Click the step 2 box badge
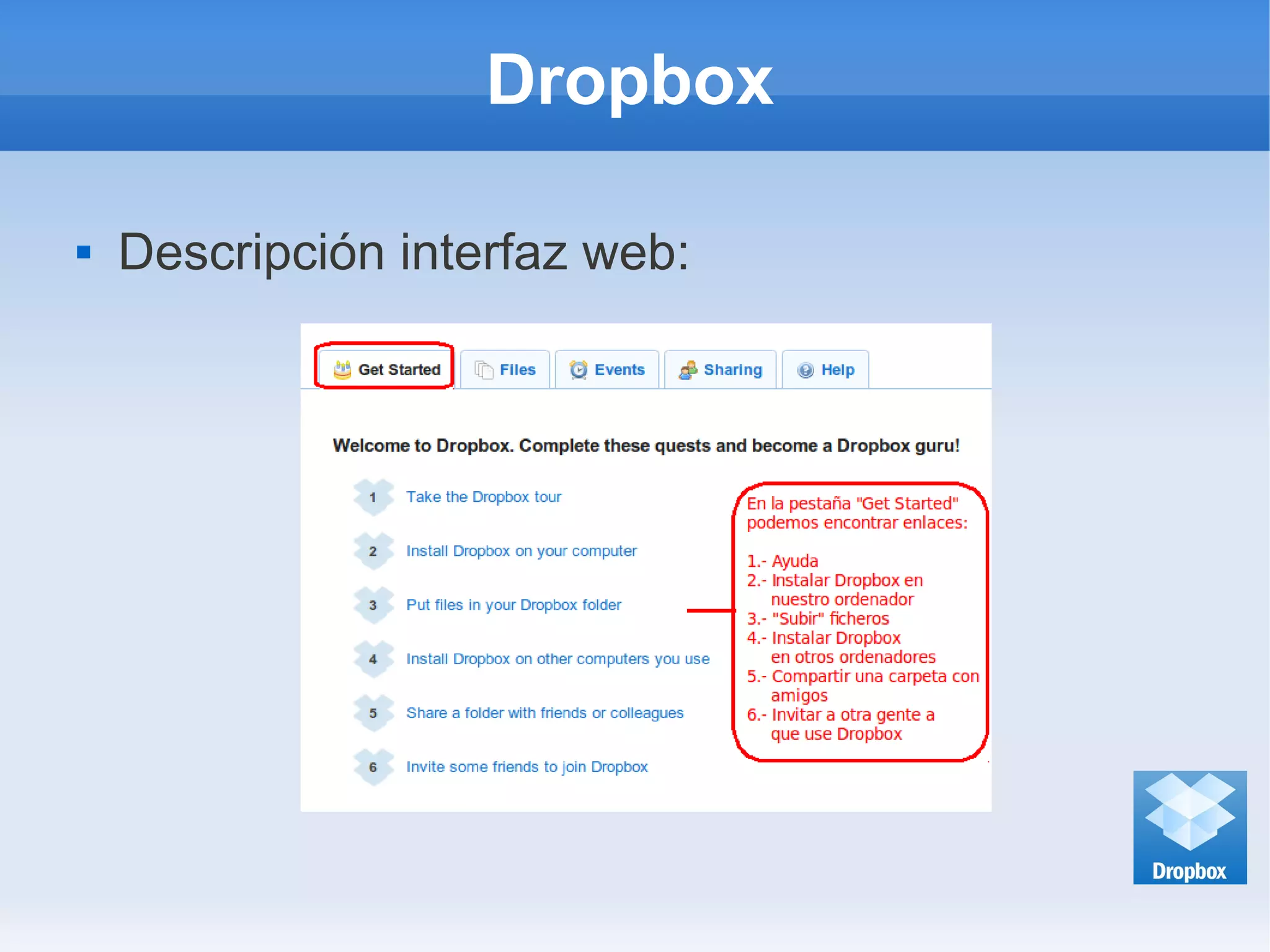Image resolution: width=1270 pixels, height=952 pixels. (x=373, y=551)
